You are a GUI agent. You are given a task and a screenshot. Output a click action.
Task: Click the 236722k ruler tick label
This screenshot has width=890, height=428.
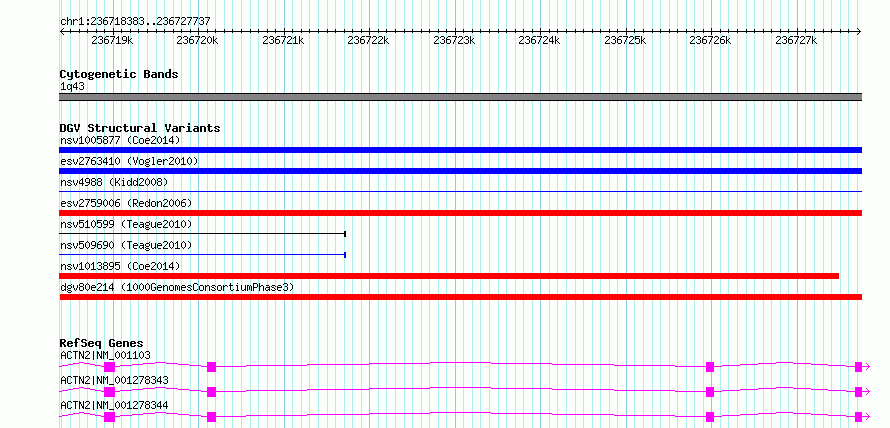[x=368, y=40]
